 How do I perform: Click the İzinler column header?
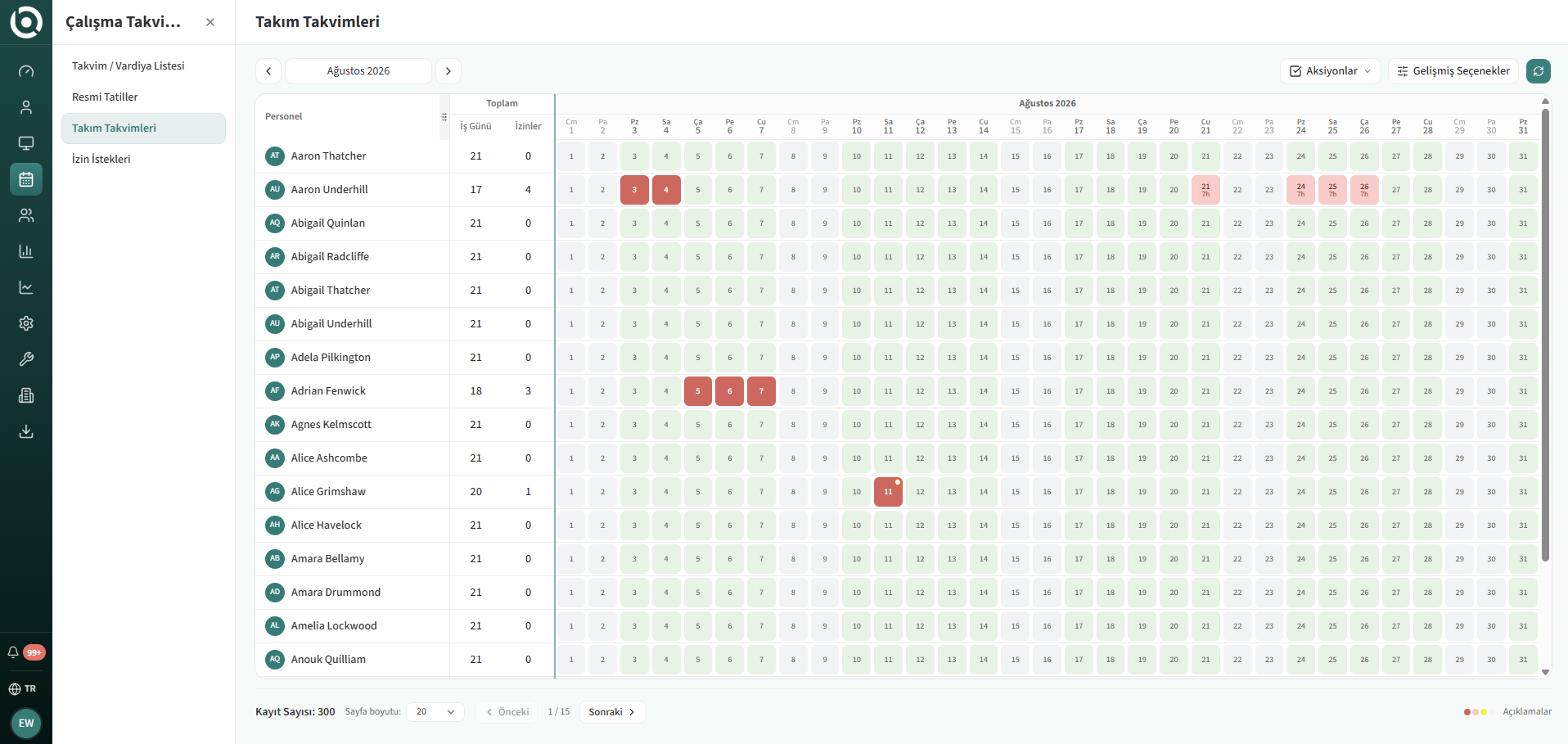(x=528, y=126)
